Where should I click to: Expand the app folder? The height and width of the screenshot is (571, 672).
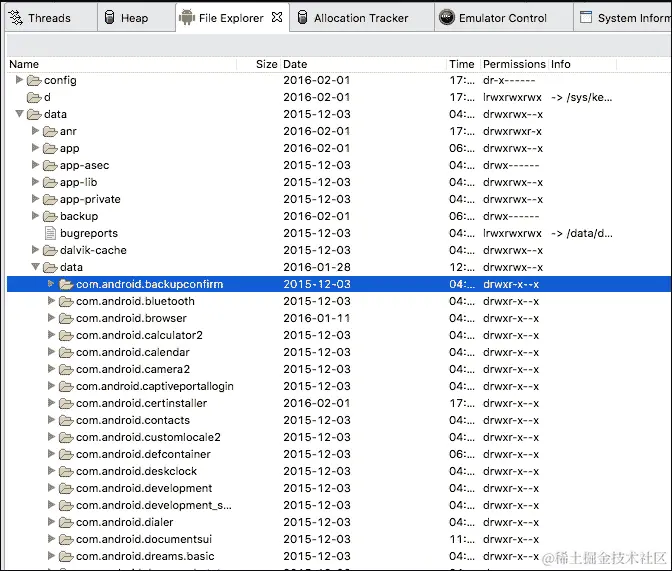coord(35,148)
